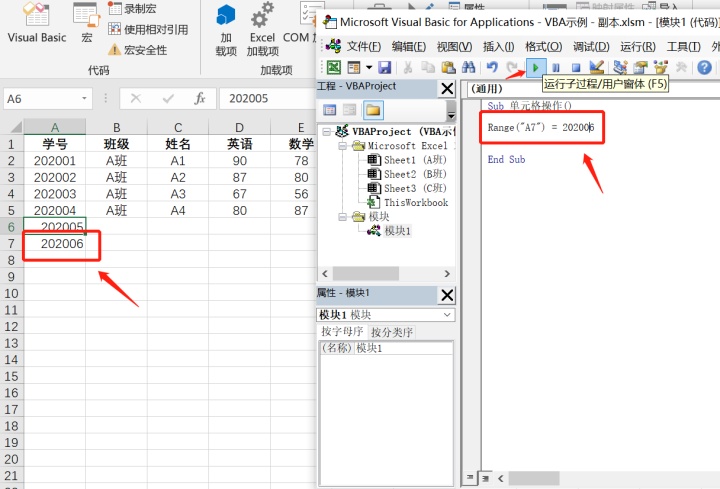The height and width of the screenshot is (489, 720).
Task: Open the 运行(R) menu in VBA editor
Action: (638, 46)
